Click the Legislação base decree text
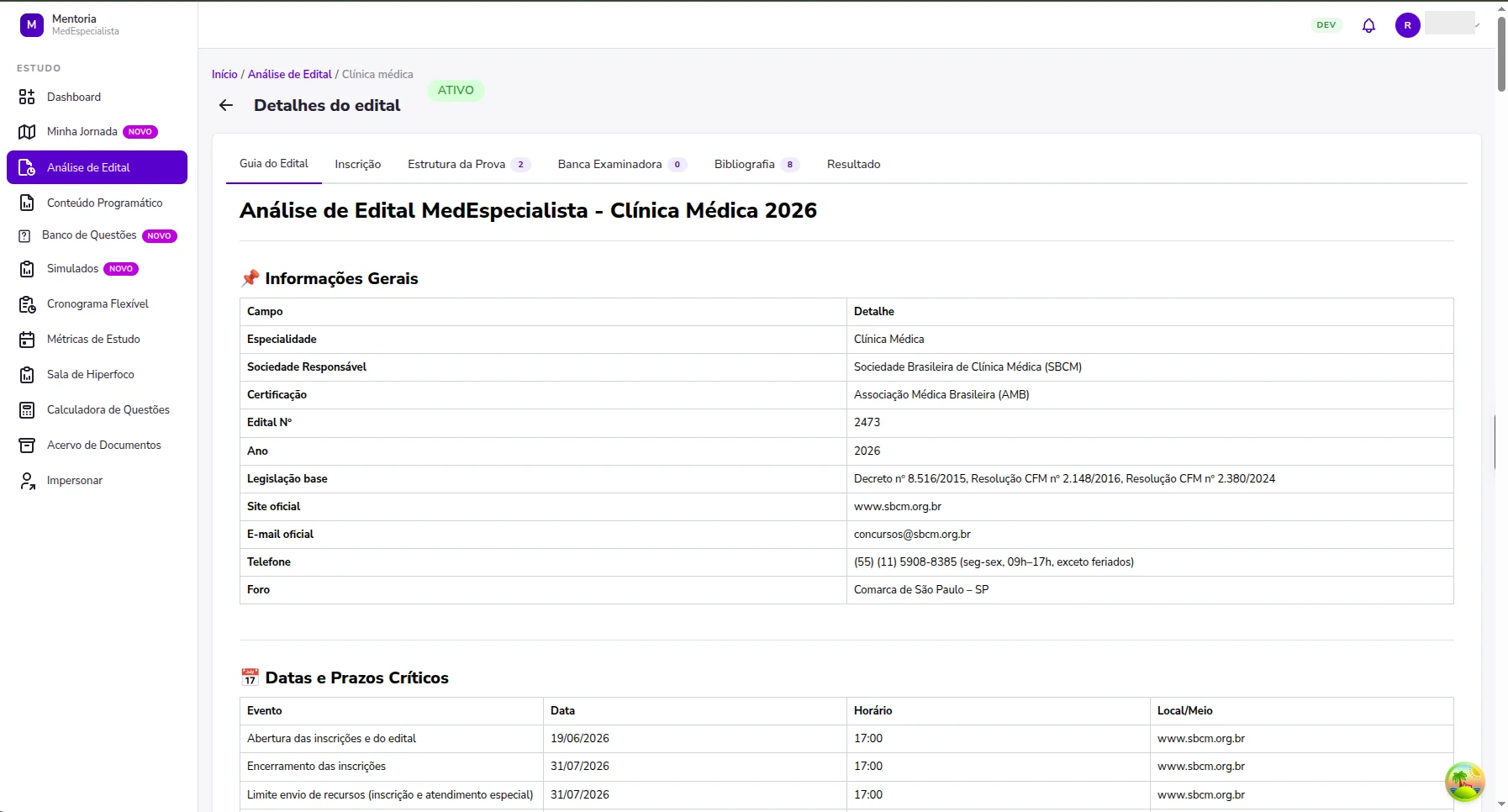The height and width of the screenshot is (812, 1508). (1064, 479)
